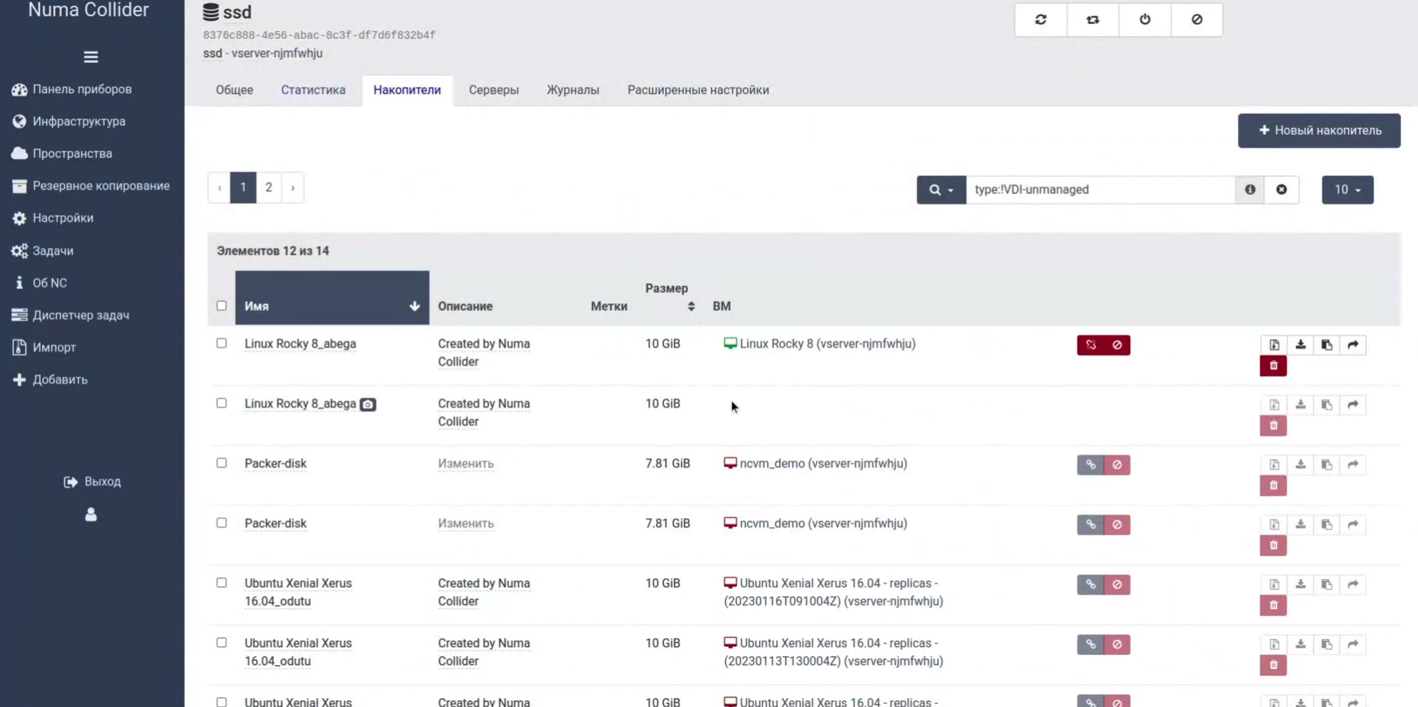
Task: Click trash icon for replicas 20230116T091004Z row
Action: pos(1273,605)
